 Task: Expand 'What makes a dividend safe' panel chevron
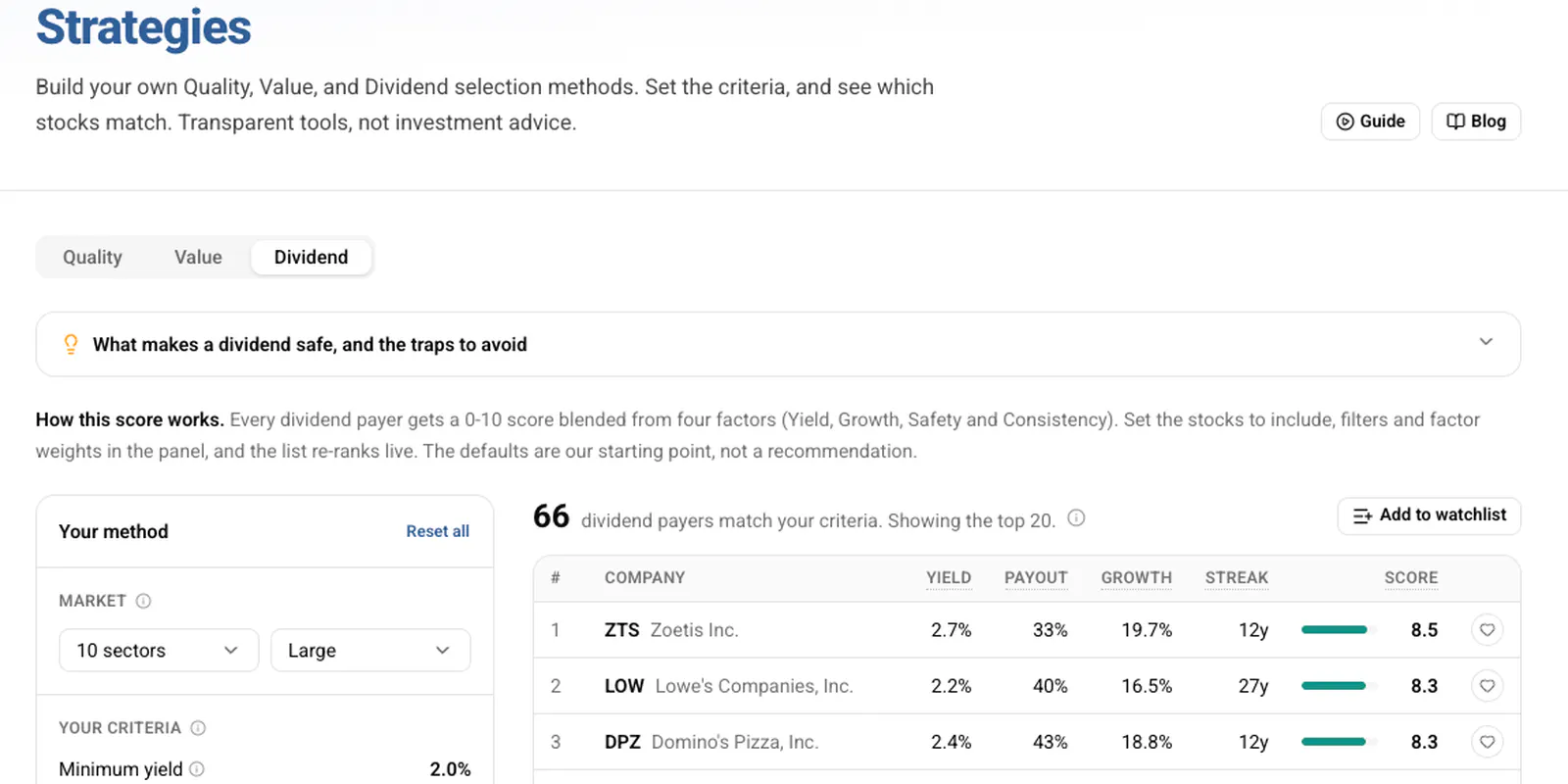(x=1486, y=342)
